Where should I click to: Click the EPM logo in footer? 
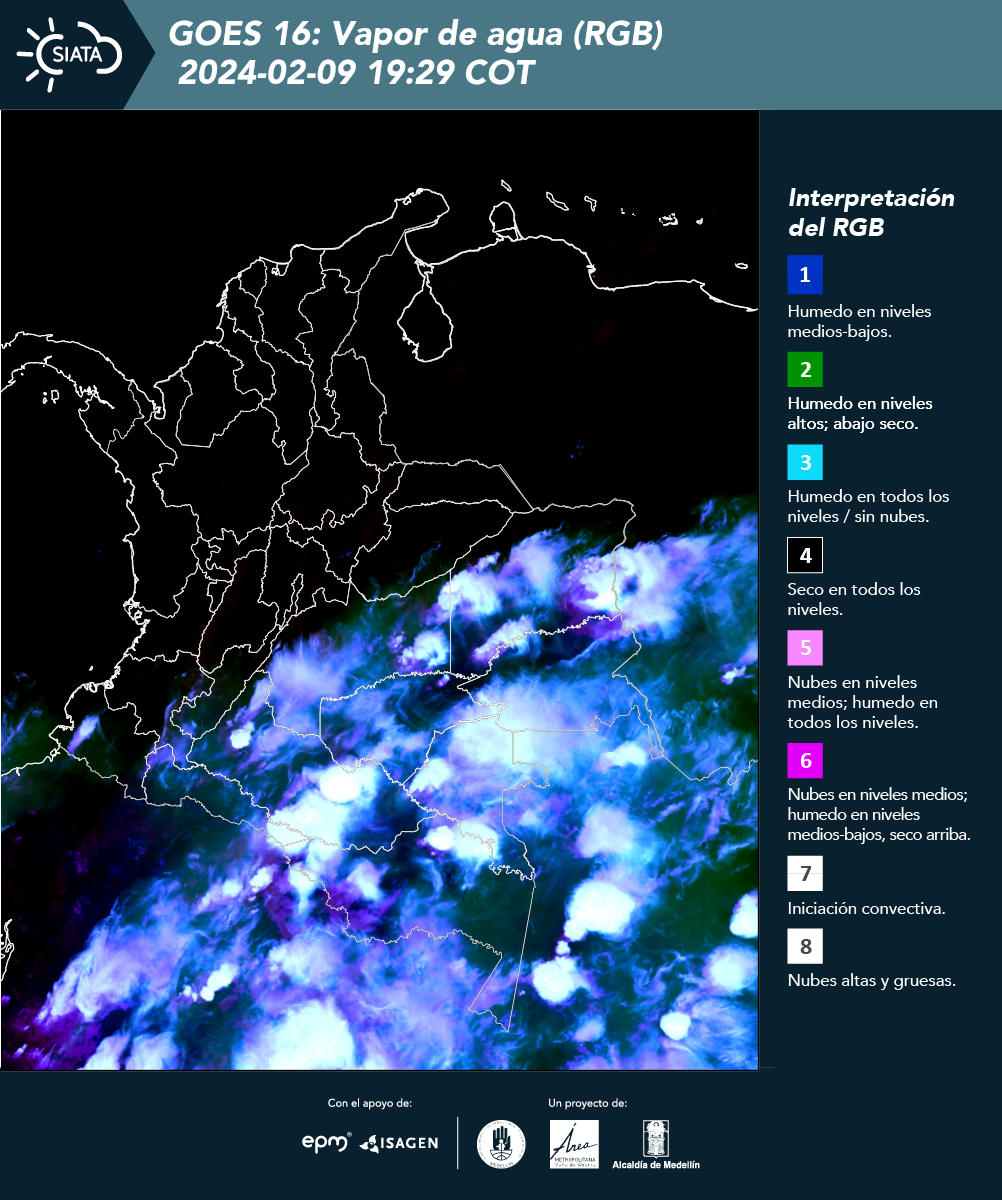tap(327, 1142)
